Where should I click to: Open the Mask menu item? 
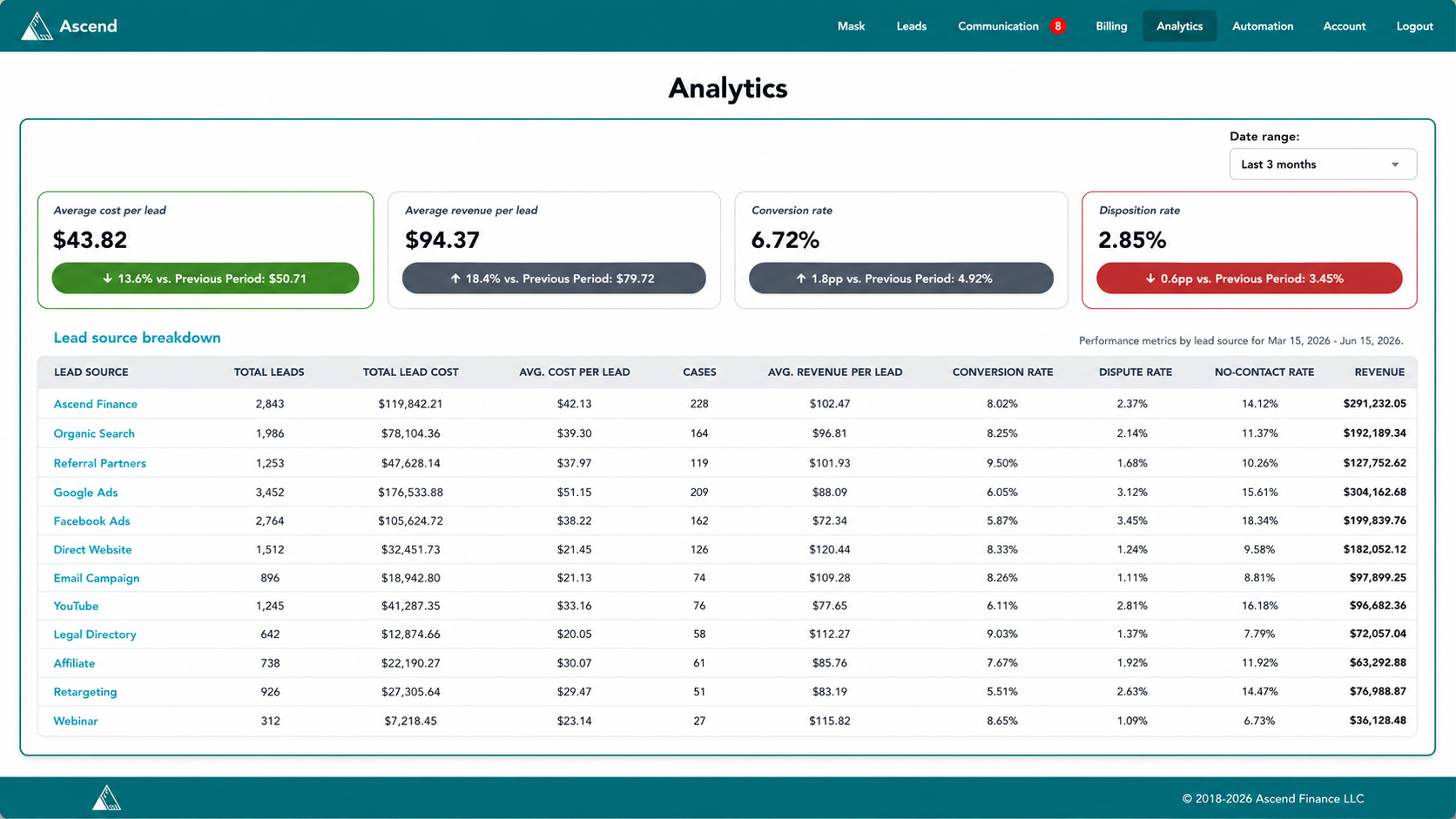click(851, 26)
